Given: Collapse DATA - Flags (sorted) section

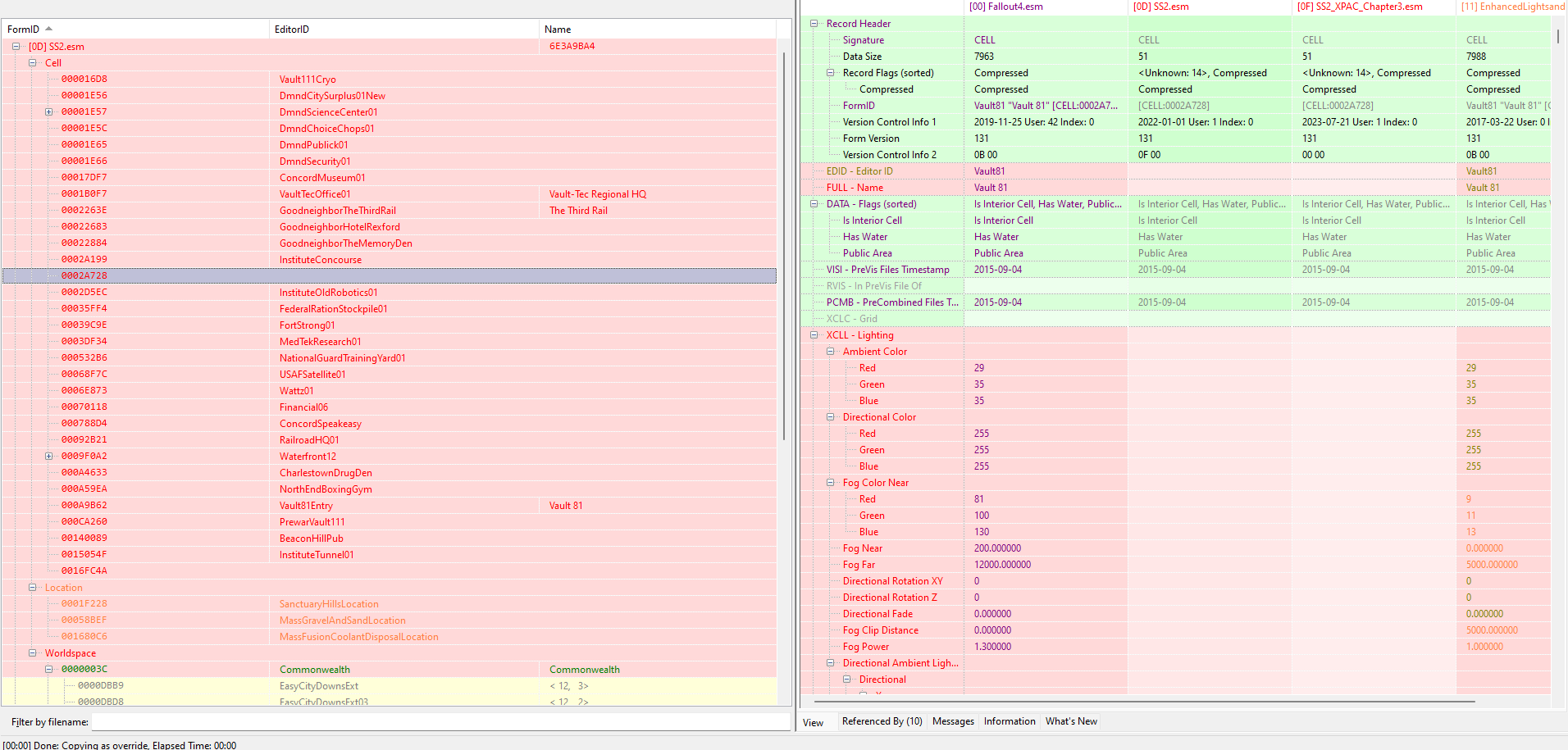Looking at the screenshot, I should [814, 204].
